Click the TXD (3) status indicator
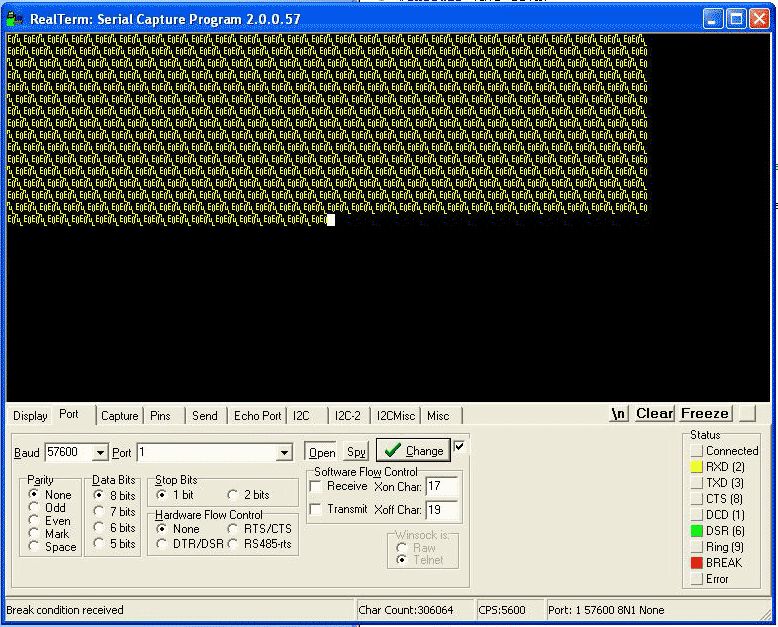Image resolution: width=778 pixels, height=627 pixels. pyautogui.click(x=697, y=483)
